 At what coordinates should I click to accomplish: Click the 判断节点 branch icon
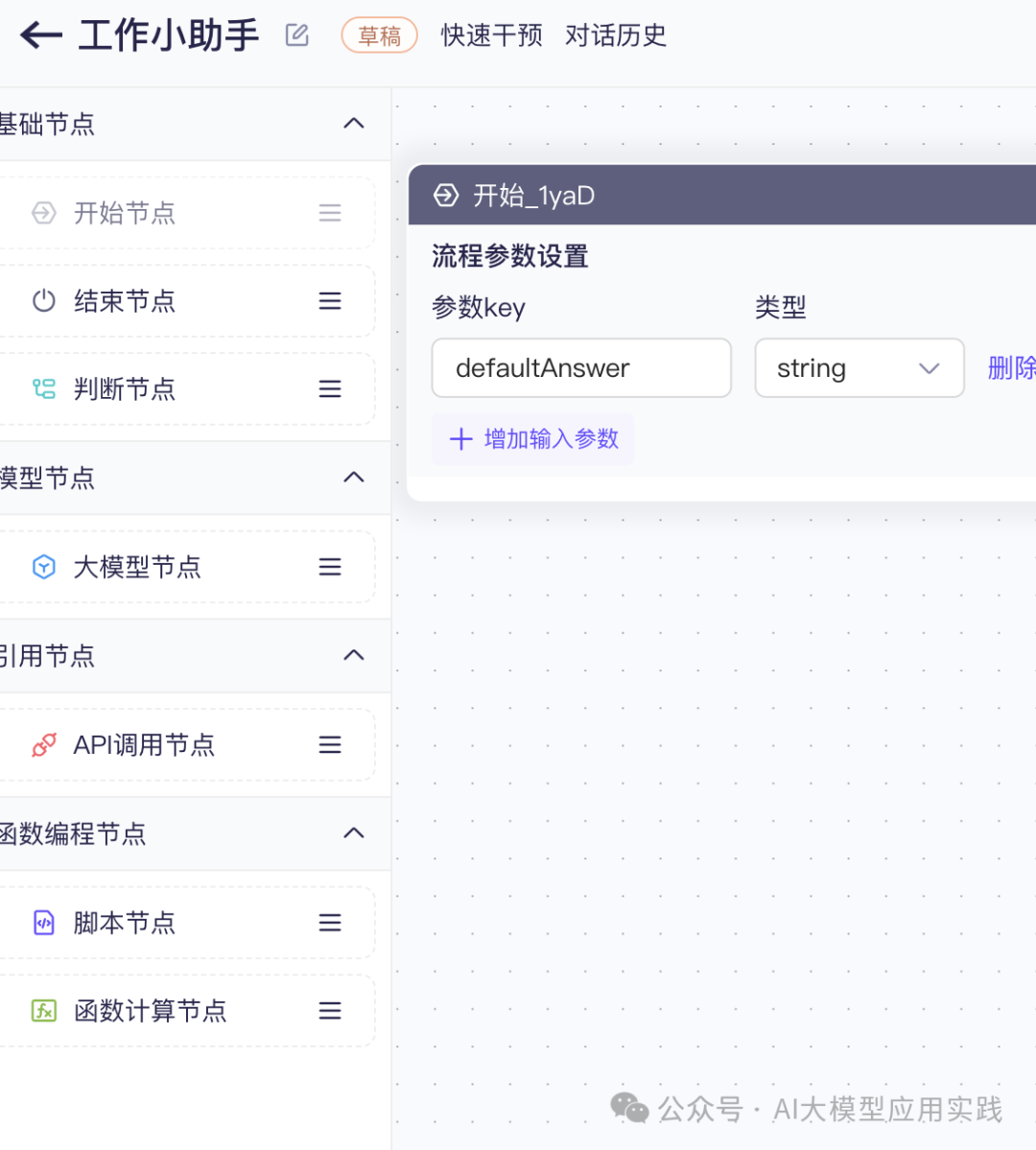[44, 388]
